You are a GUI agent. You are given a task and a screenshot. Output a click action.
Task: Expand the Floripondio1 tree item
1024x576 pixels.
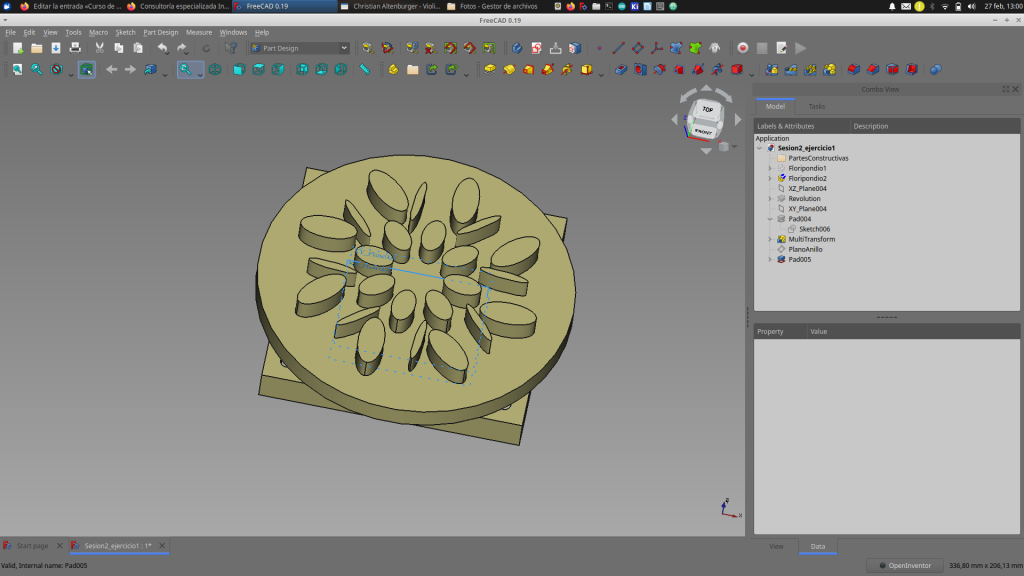point(770,168)
